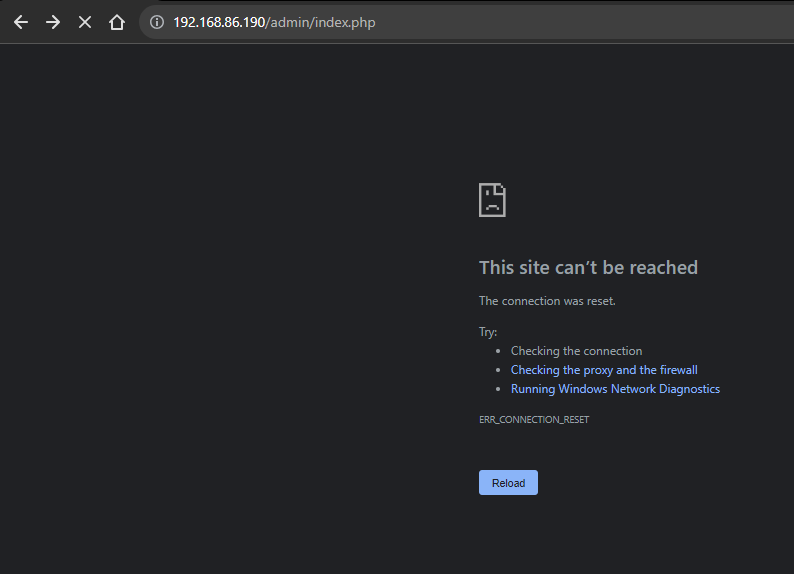
Task: Click empty space in the address bar
Action: click(580, 22)
